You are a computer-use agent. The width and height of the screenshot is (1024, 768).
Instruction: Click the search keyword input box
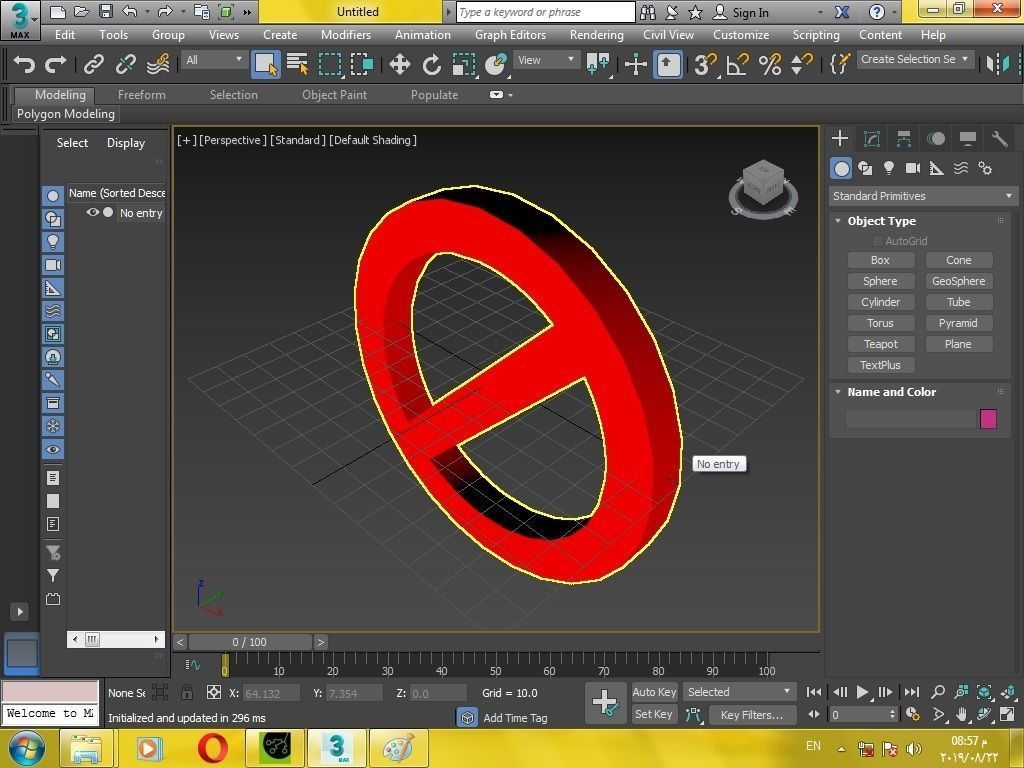tap(545, 12)
